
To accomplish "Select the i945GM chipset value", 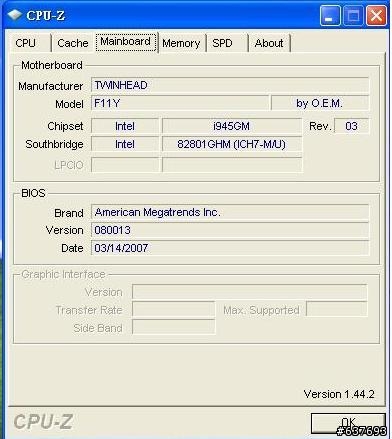I will (x=232, y=126).
